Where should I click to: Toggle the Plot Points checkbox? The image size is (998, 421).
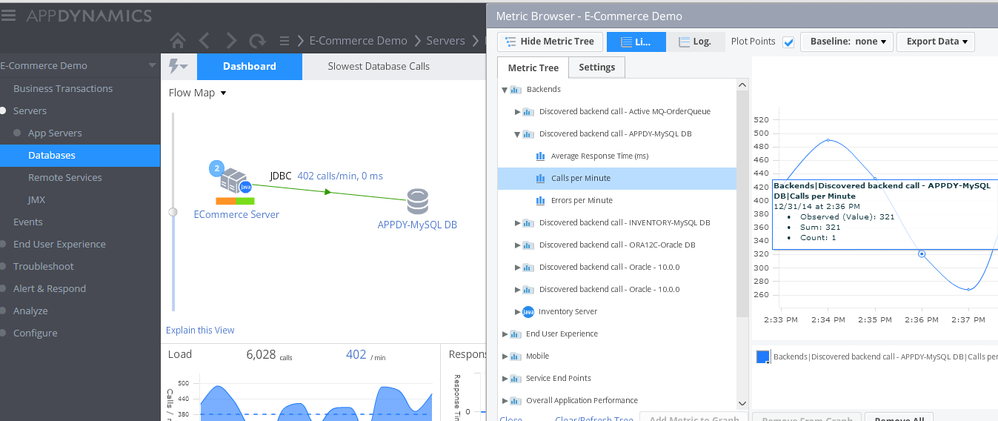tap(788, 42)
